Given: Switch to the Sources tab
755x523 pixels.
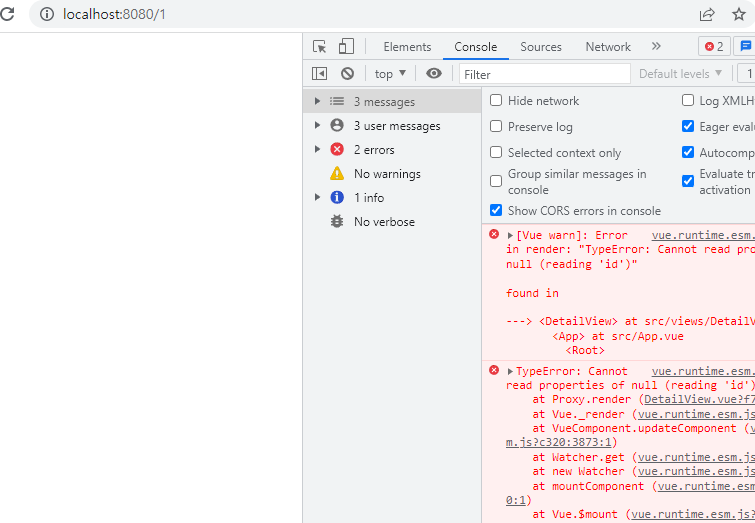Looking at the screenshot, I should 541,47.
